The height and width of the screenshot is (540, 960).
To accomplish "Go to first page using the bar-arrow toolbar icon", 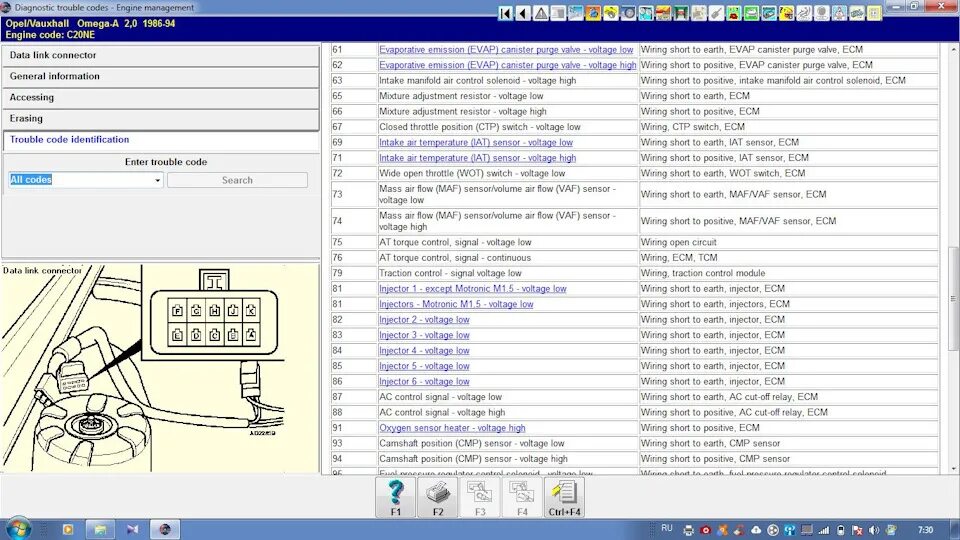I will click(506, 13).
